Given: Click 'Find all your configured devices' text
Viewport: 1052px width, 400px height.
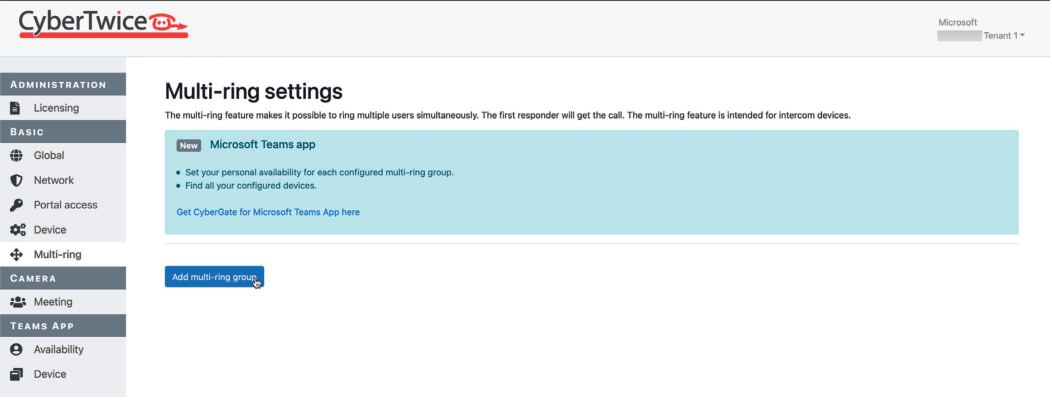Looking at the screenshot, I should coord(251,186).
